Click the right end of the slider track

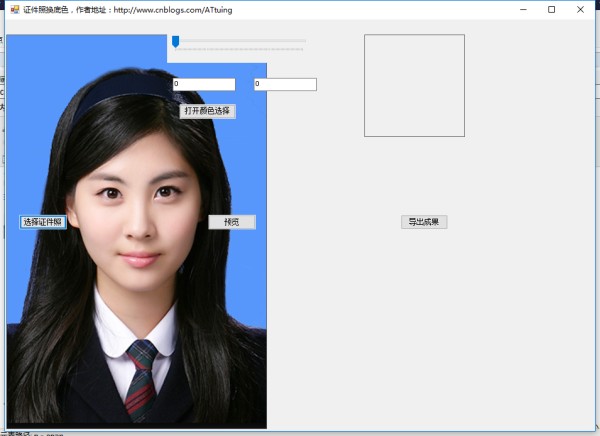[303, 41]
